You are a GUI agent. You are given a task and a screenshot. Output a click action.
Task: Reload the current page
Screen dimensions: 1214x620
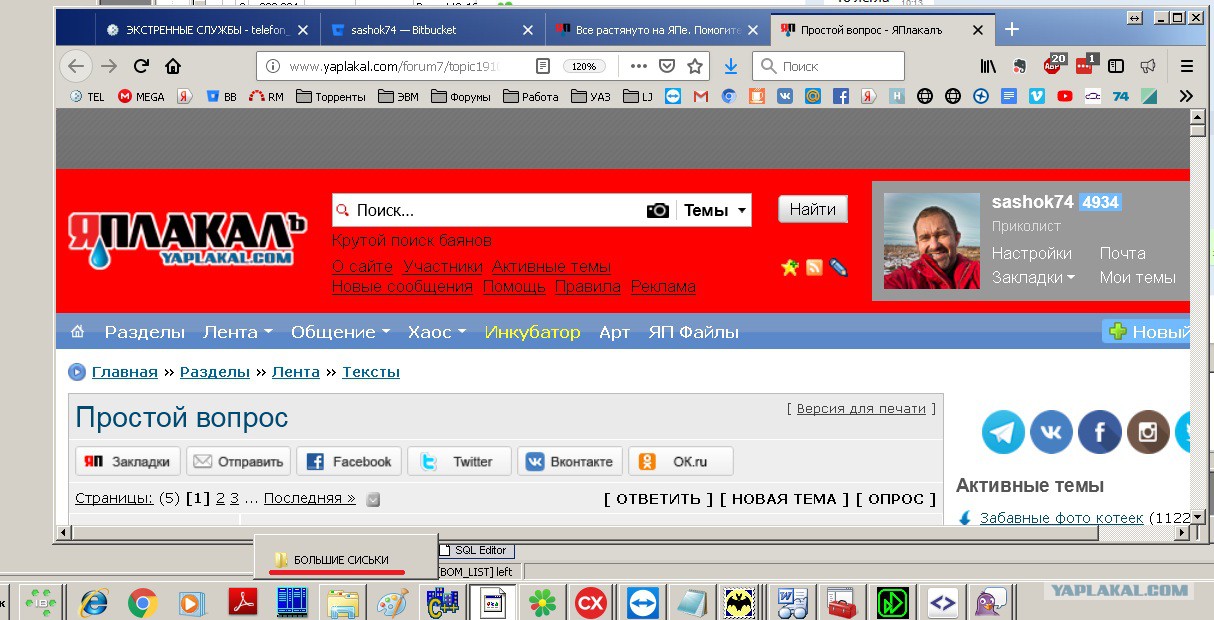141,66
